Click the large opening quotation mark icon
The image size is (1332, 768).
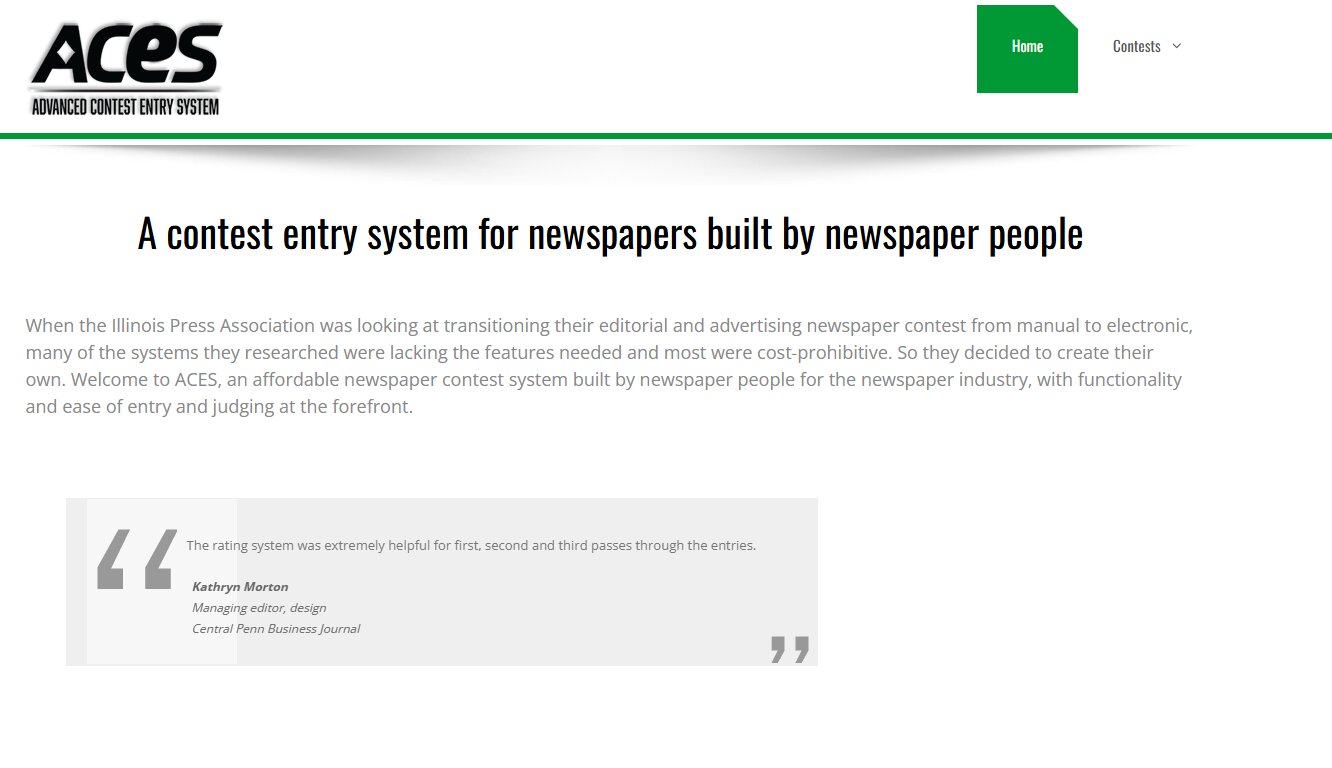[x=137, y=558]
